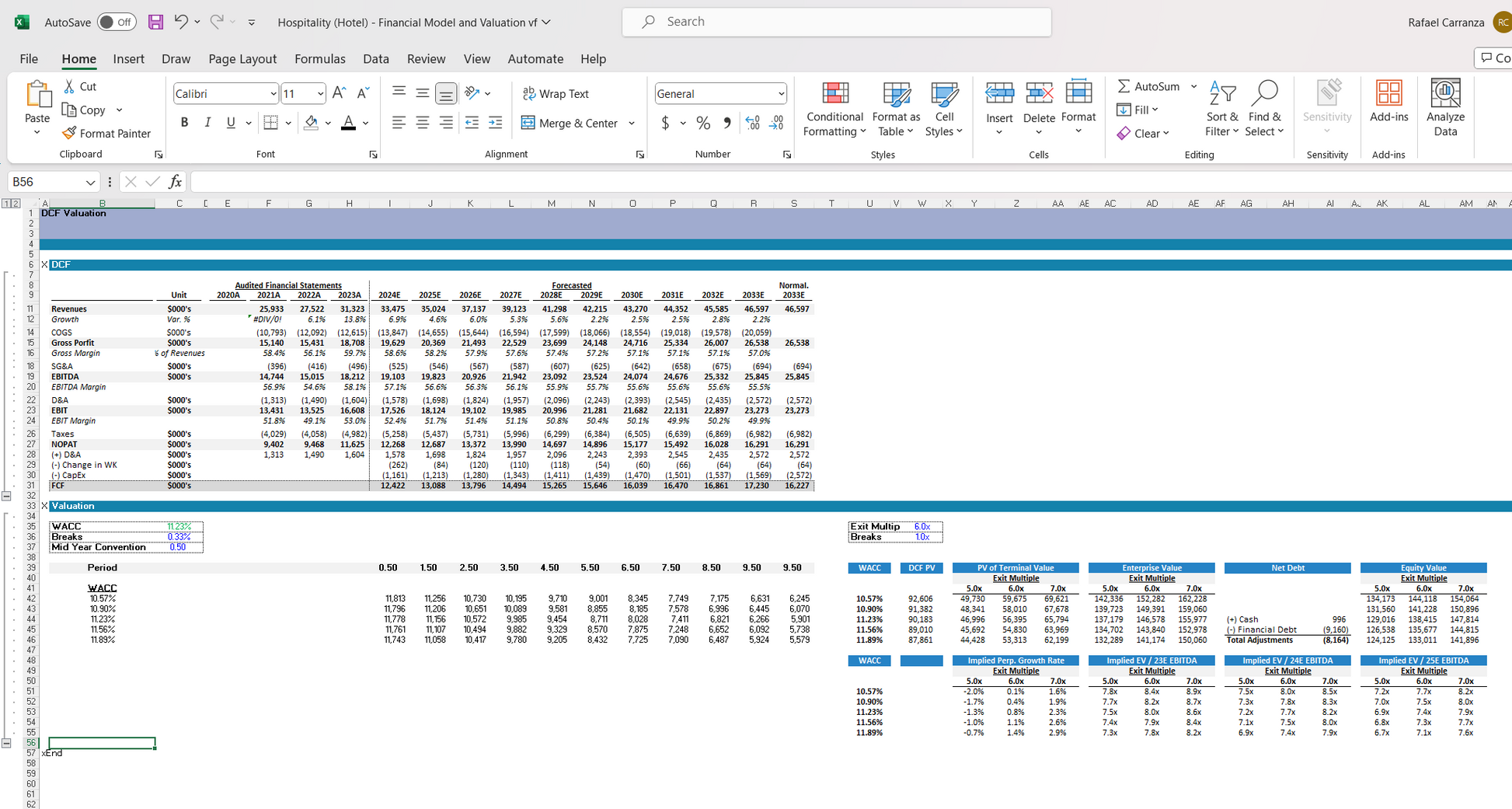The image size is (1512, 809).
Task: Click the Percent Style icon
Action: 703,123
